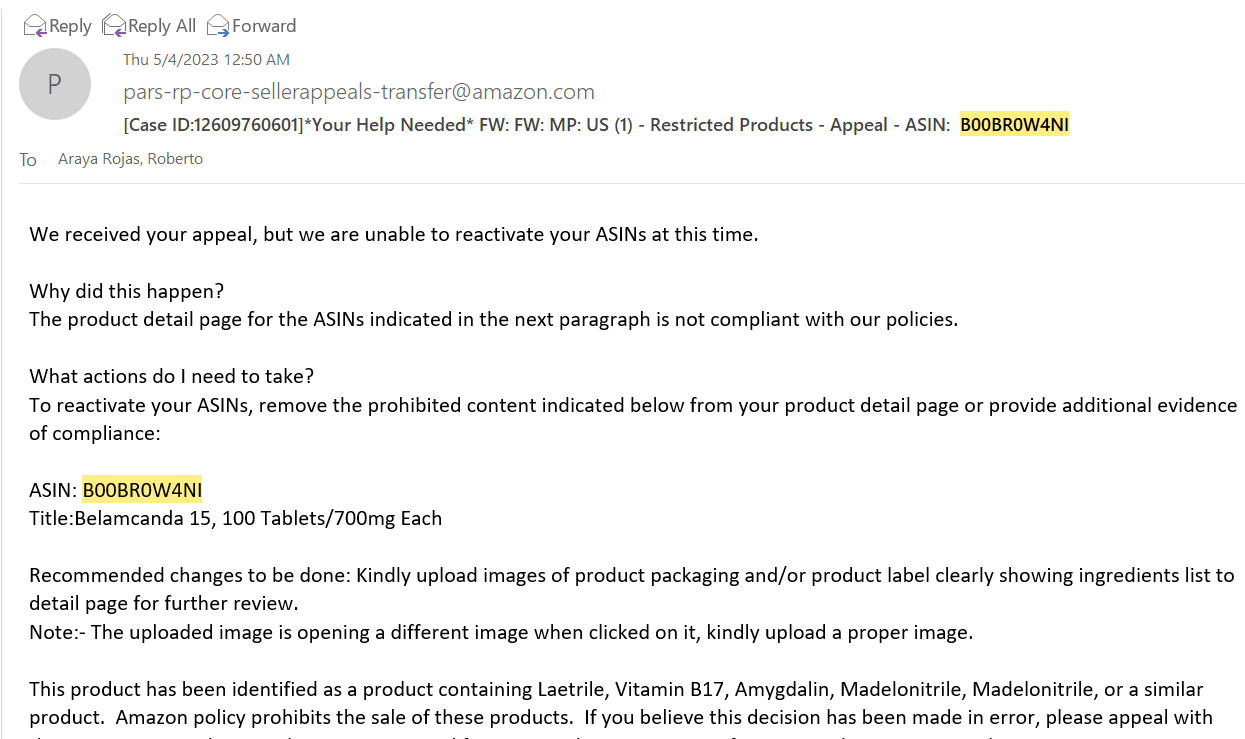The height and width of the screenshot is (739, 1245).
Task: Click the 'Recommended changes to be done' paragraph
Action: click(632, 589)
